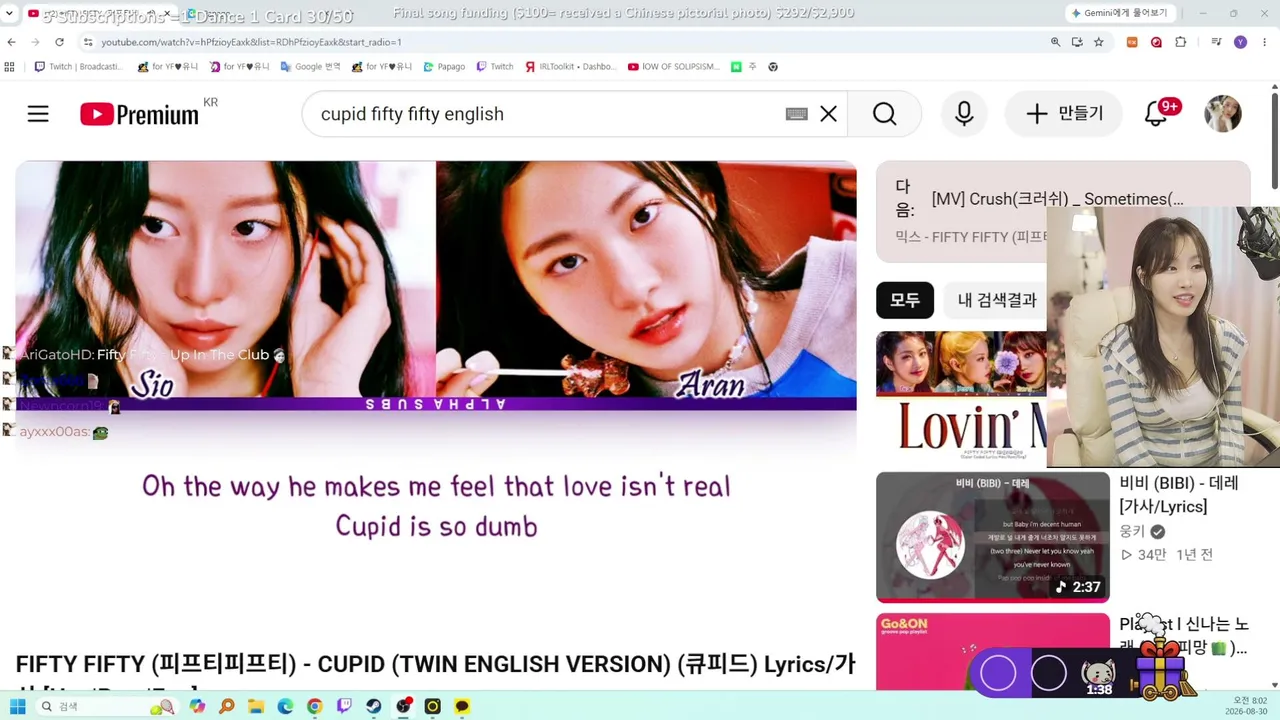Reload the current page
This screenshot has width=1280, height=720.
(60, 42)
